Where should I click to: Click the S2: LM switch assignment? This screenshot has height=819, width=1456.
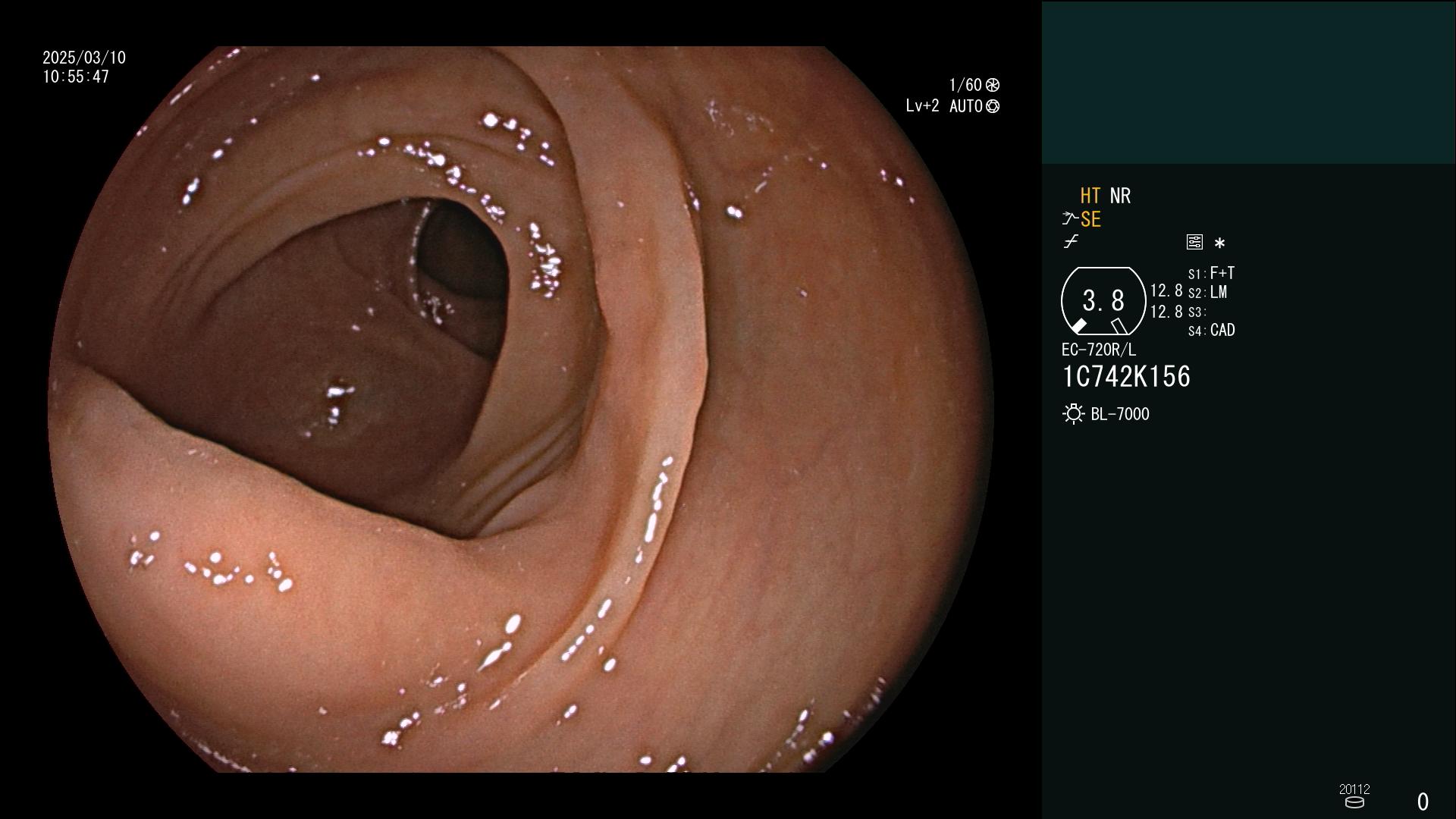click(1207, 292)
